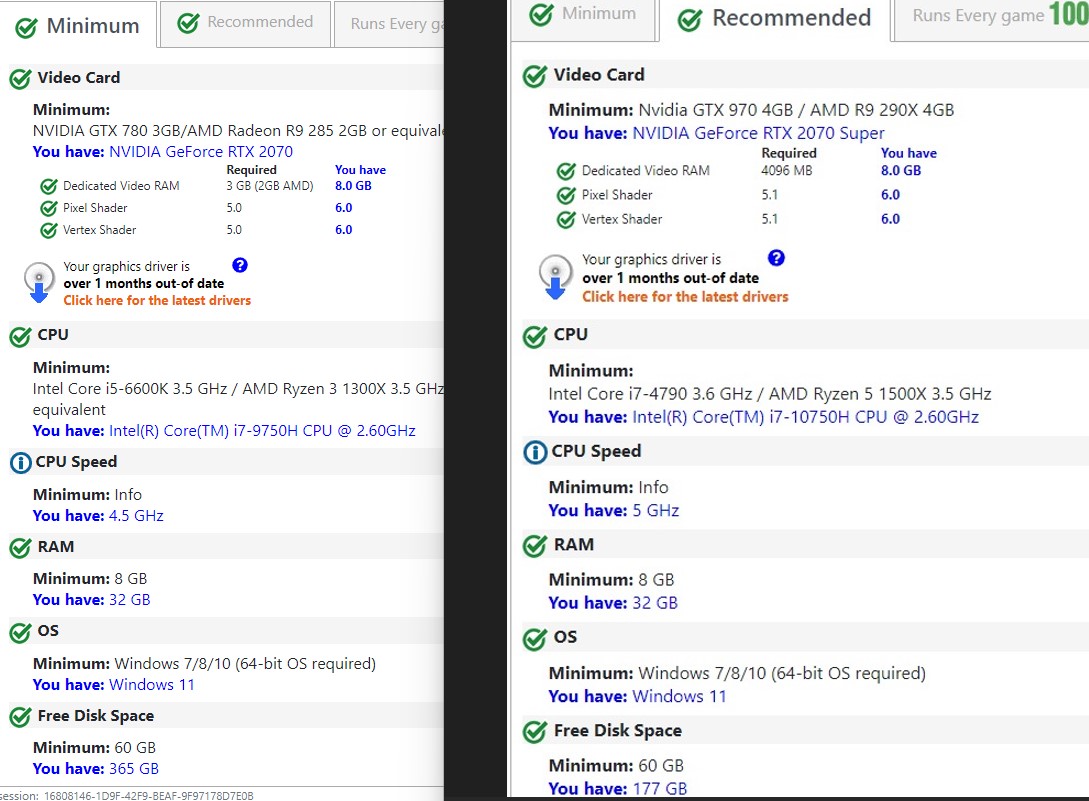
Task: Click Windows 11 value in right panel
Action: click(x=679, y=696)
